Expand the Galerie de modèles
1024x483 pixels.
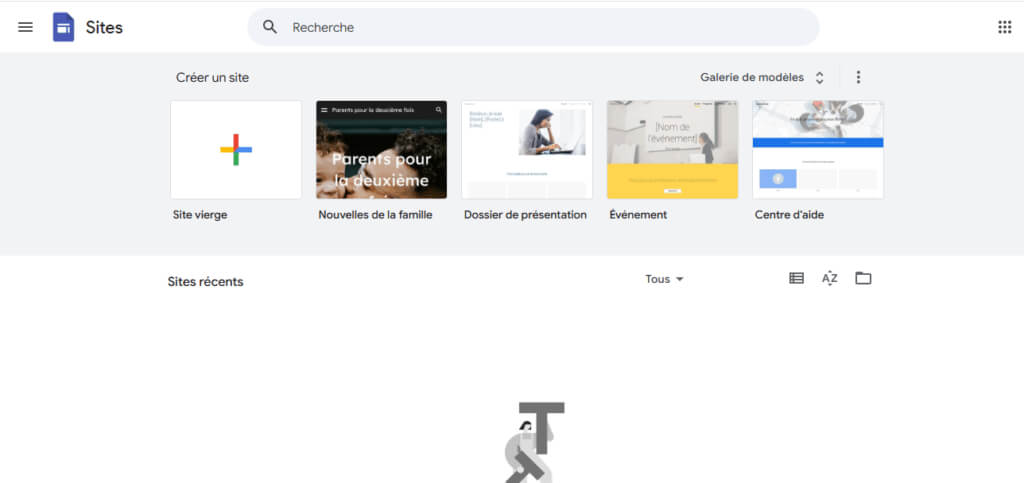click(762, 77)
